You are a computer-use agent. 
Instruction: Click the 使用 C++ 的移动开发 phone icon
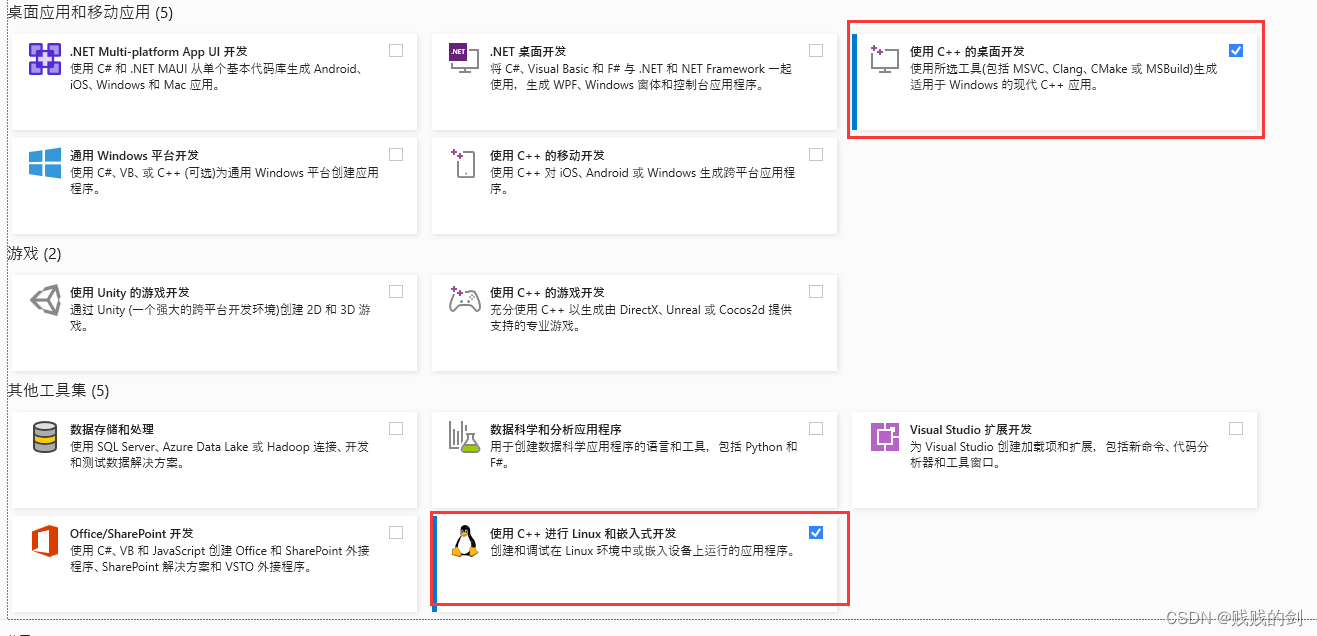tap(463, 164)
